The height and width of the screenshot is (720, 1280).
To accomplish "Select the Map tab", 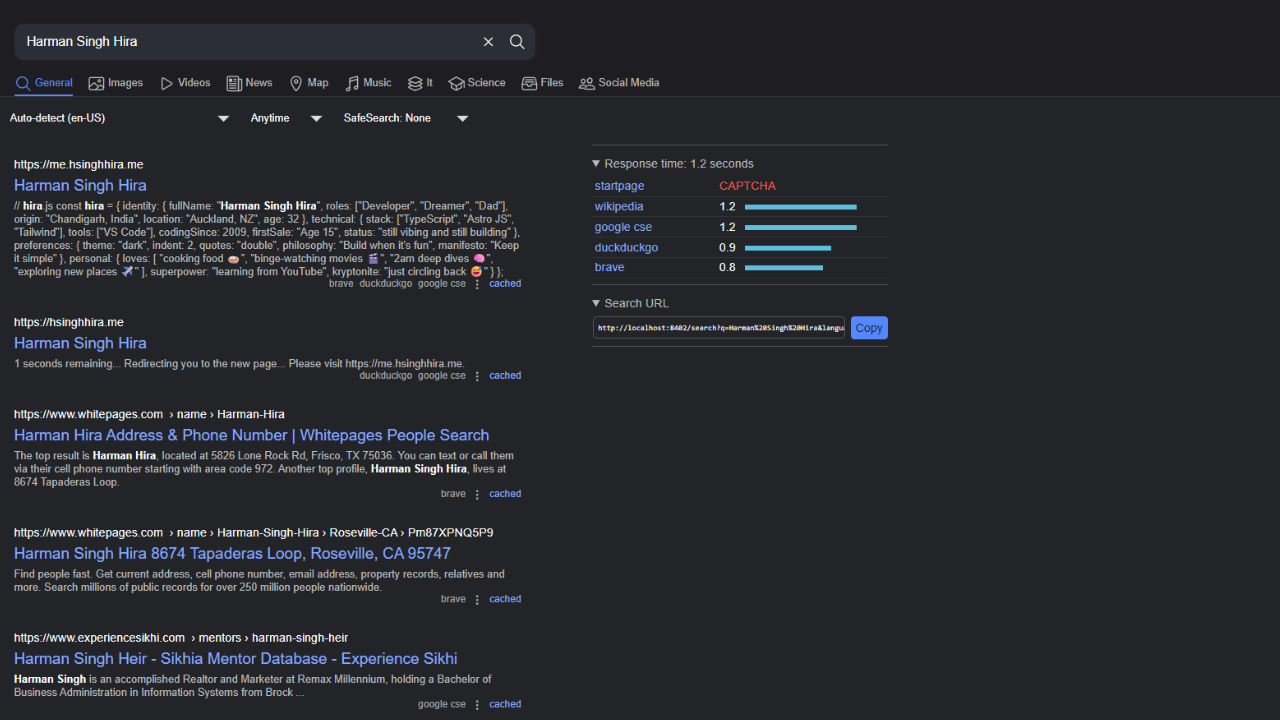I will (308, 83).
